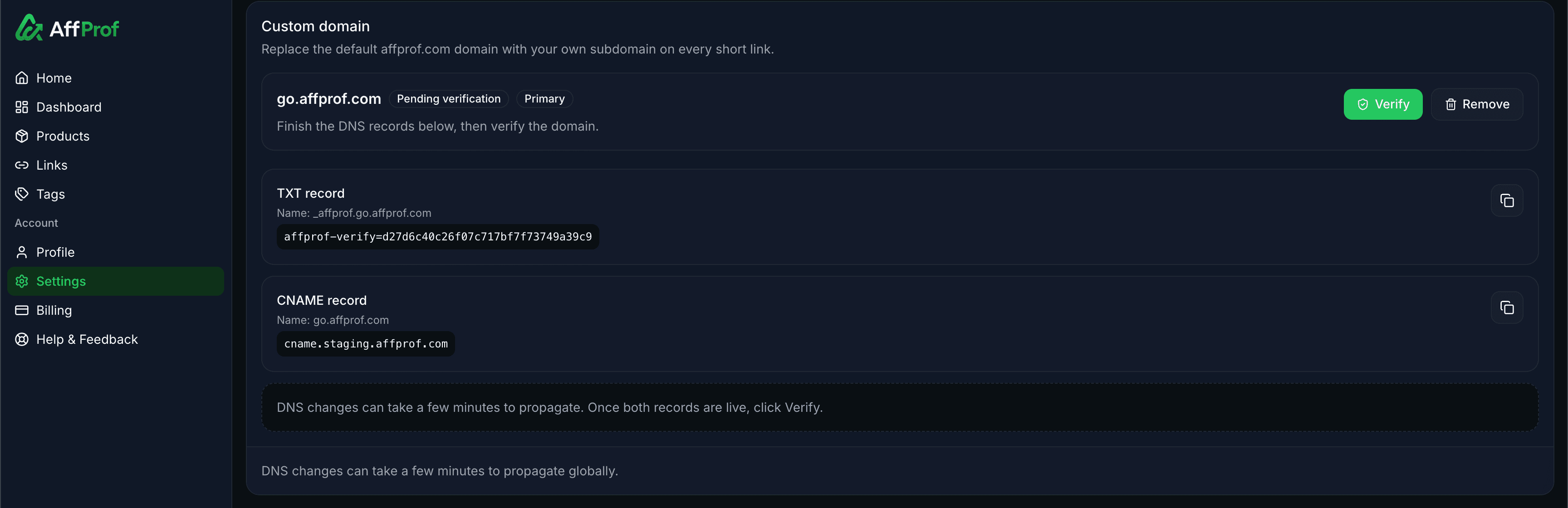Click the Links chain icon

22,165
